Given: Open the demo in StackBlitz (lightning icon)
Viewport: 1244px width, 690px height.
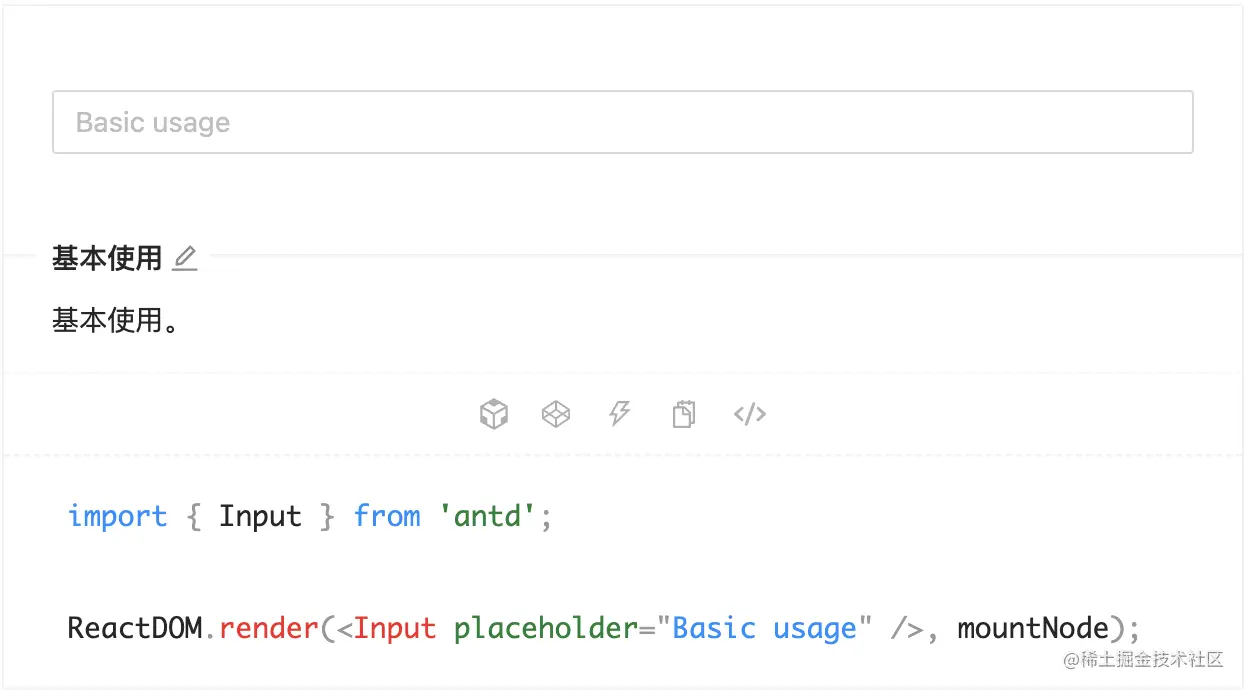Looking at the screenshot, I should pos(620,414).
